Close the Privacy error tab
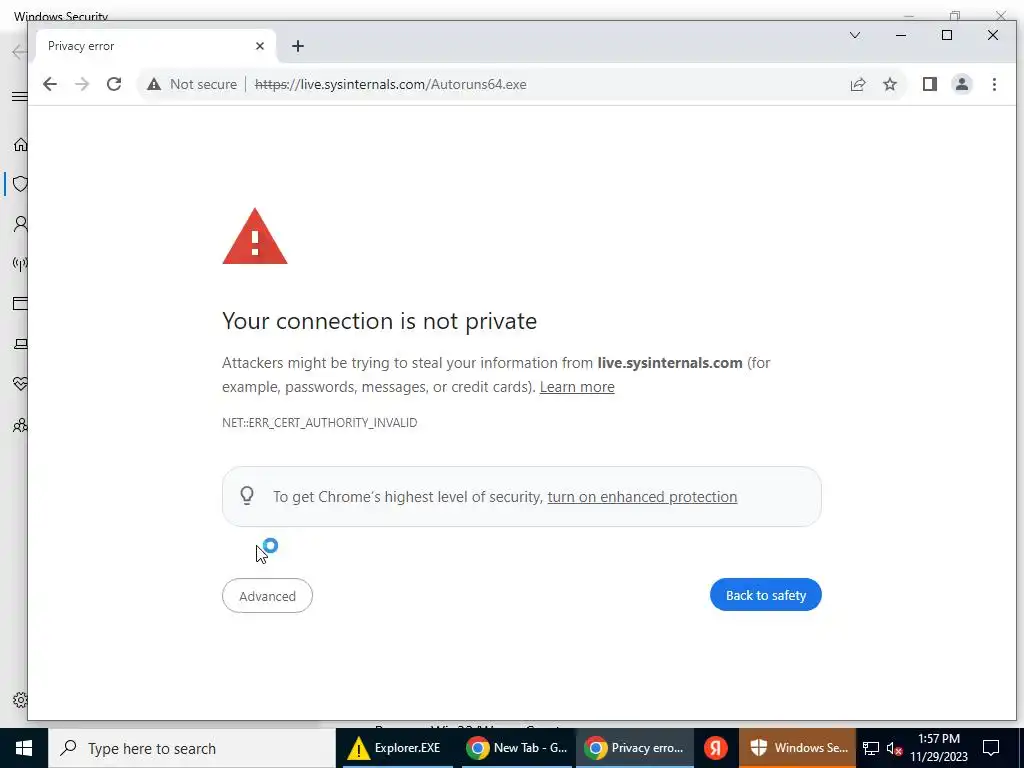1024x768 pixels. tap(260, 46)
